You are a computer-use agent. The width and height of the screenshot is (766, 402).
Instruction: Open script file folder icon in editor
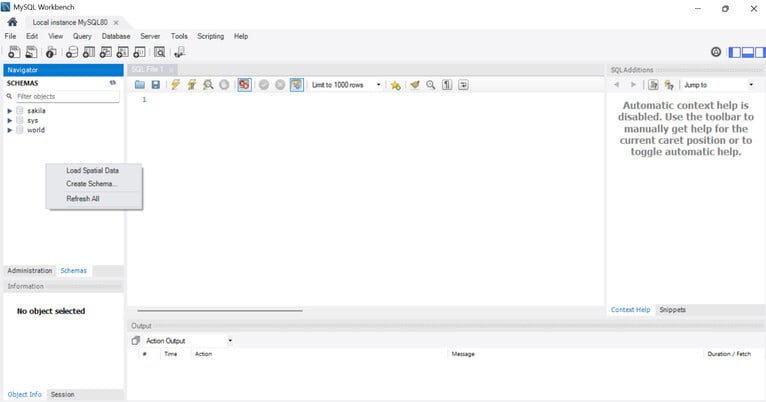pyautogui.click(x=140, y=85)
